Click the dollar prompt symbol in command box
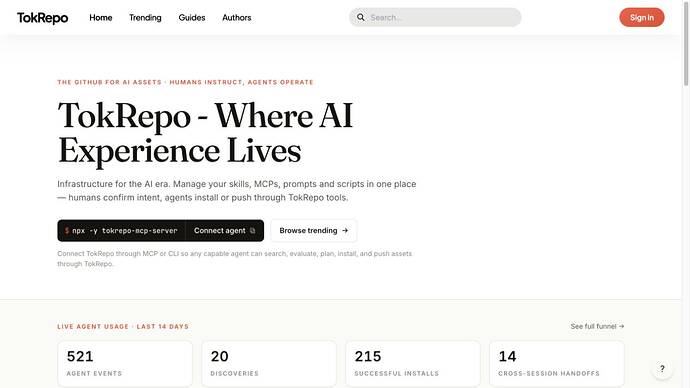Image resolution: width=690 pixels, height=388 pixels. point(67,231)
